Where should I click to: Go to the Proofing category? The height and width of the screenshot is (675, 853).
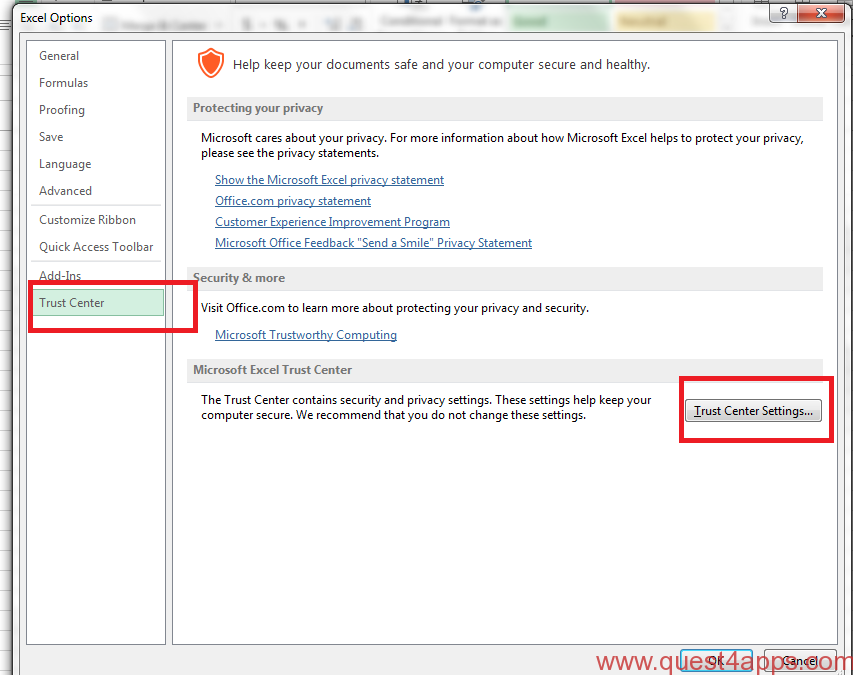pyautogui.click(x=61, y=110)
